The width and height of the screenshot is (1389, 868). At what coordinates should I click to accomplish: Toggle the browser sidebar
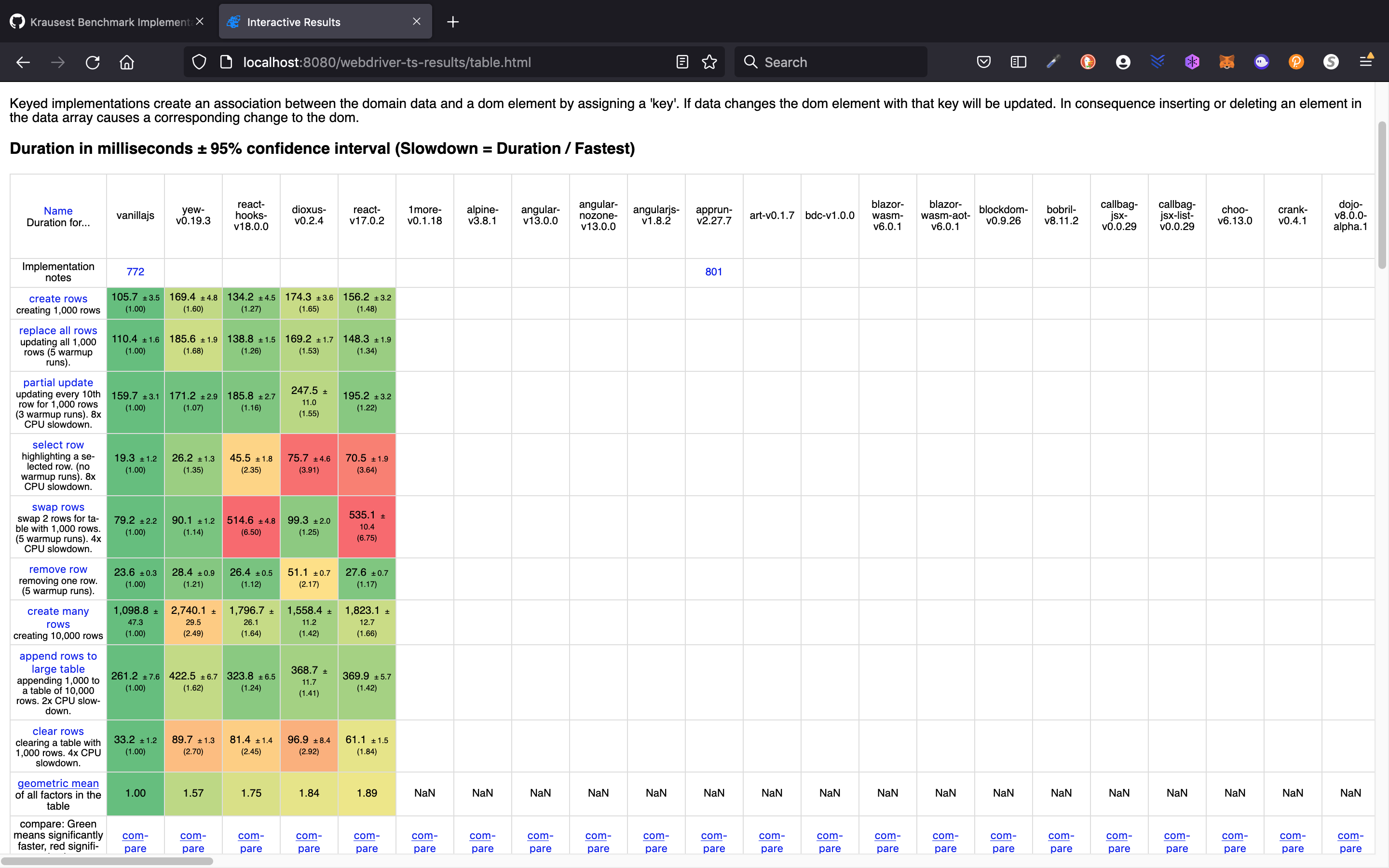point(1018,62)
